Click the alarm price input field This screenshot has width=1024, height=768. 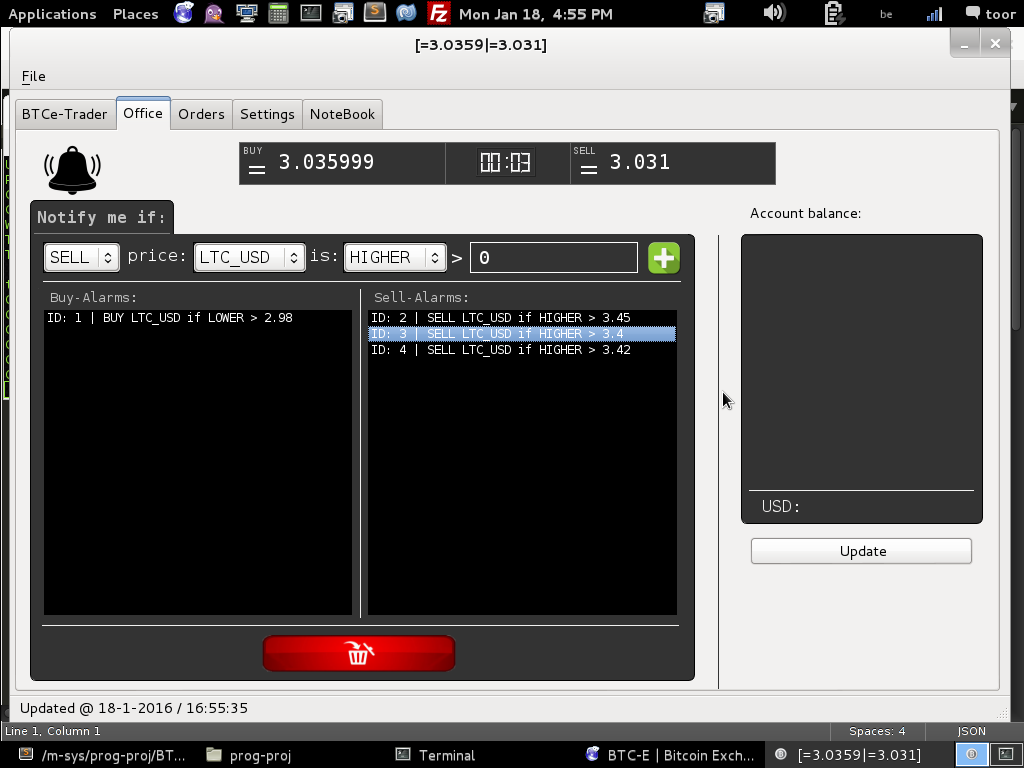point(554,257)
